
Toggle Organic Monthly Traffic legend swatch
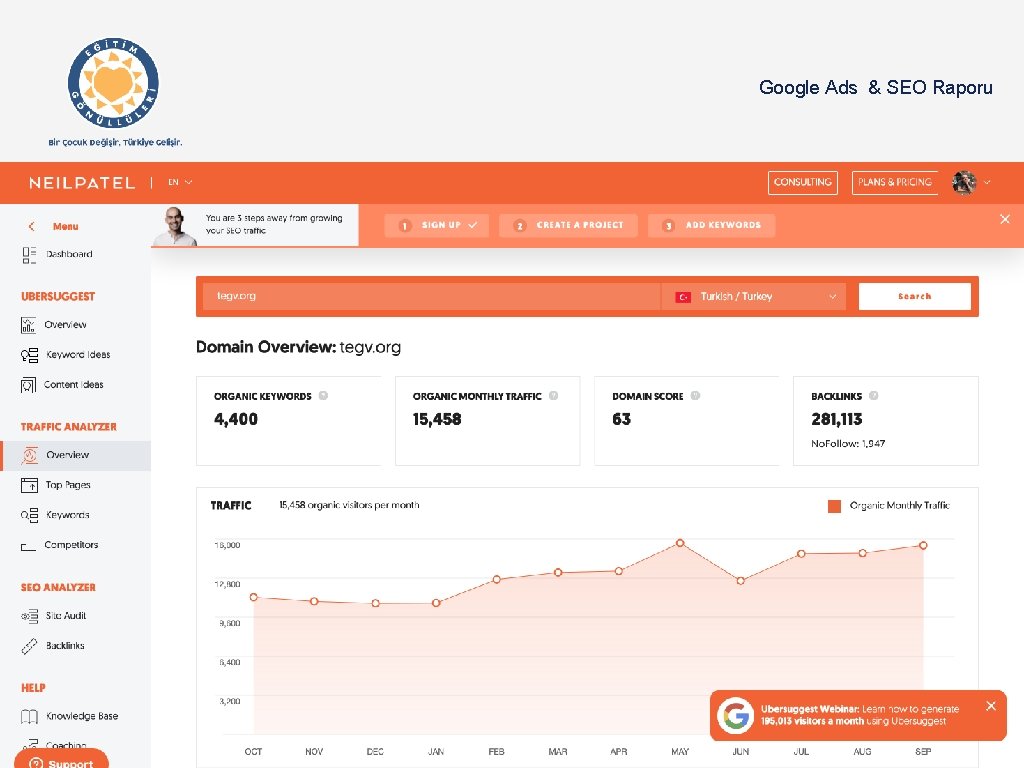tap(834, 506)
